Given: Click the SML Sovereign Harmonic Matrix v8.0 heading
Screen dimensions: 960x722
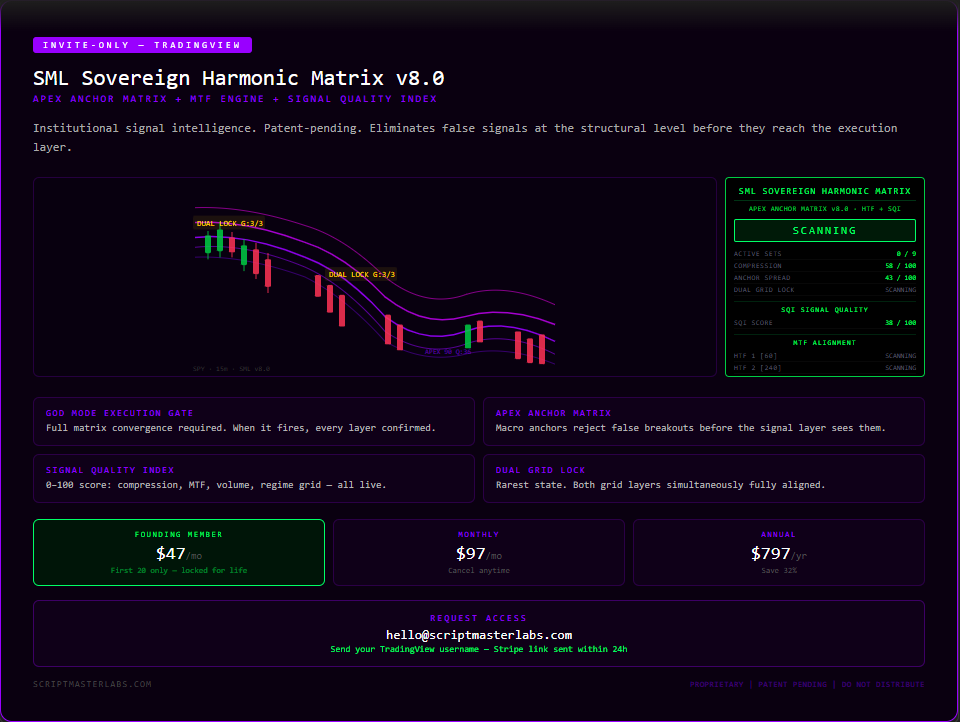Looking at the screenshot, I should pyautogui.click(x=239, y=78).
